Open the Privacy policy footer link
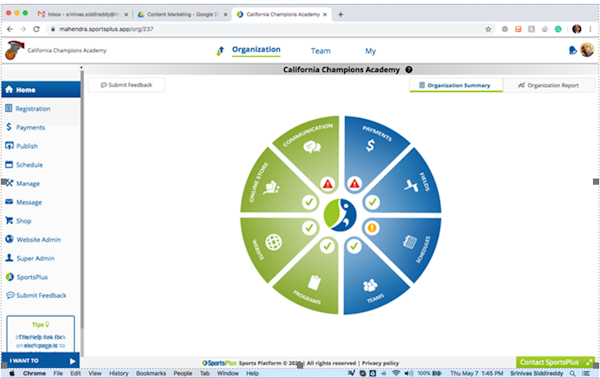 [380, 363]
